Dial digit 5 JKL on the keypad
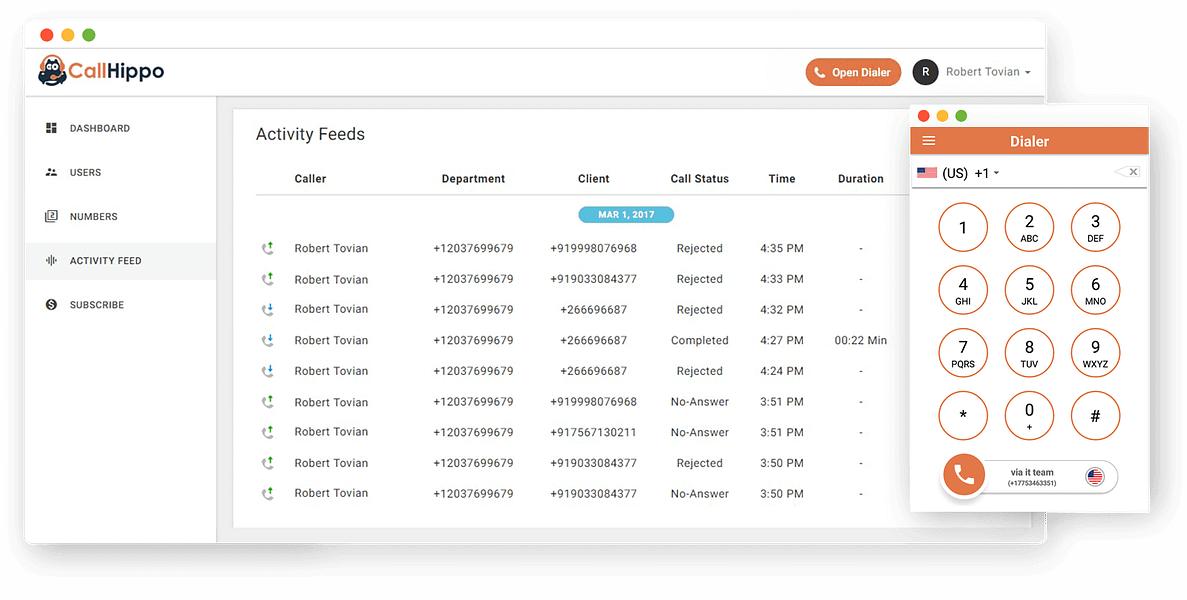This screenshot has height=600, width=1187. pyautogui.click(x=1029, y=290)
